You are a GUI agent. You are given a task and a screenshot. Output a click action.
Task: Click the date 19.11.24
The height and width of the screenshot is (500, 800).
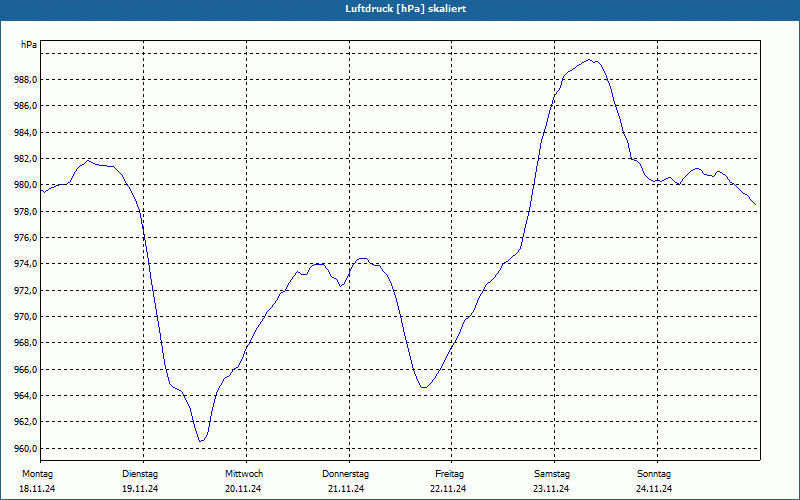coord(140,489)
